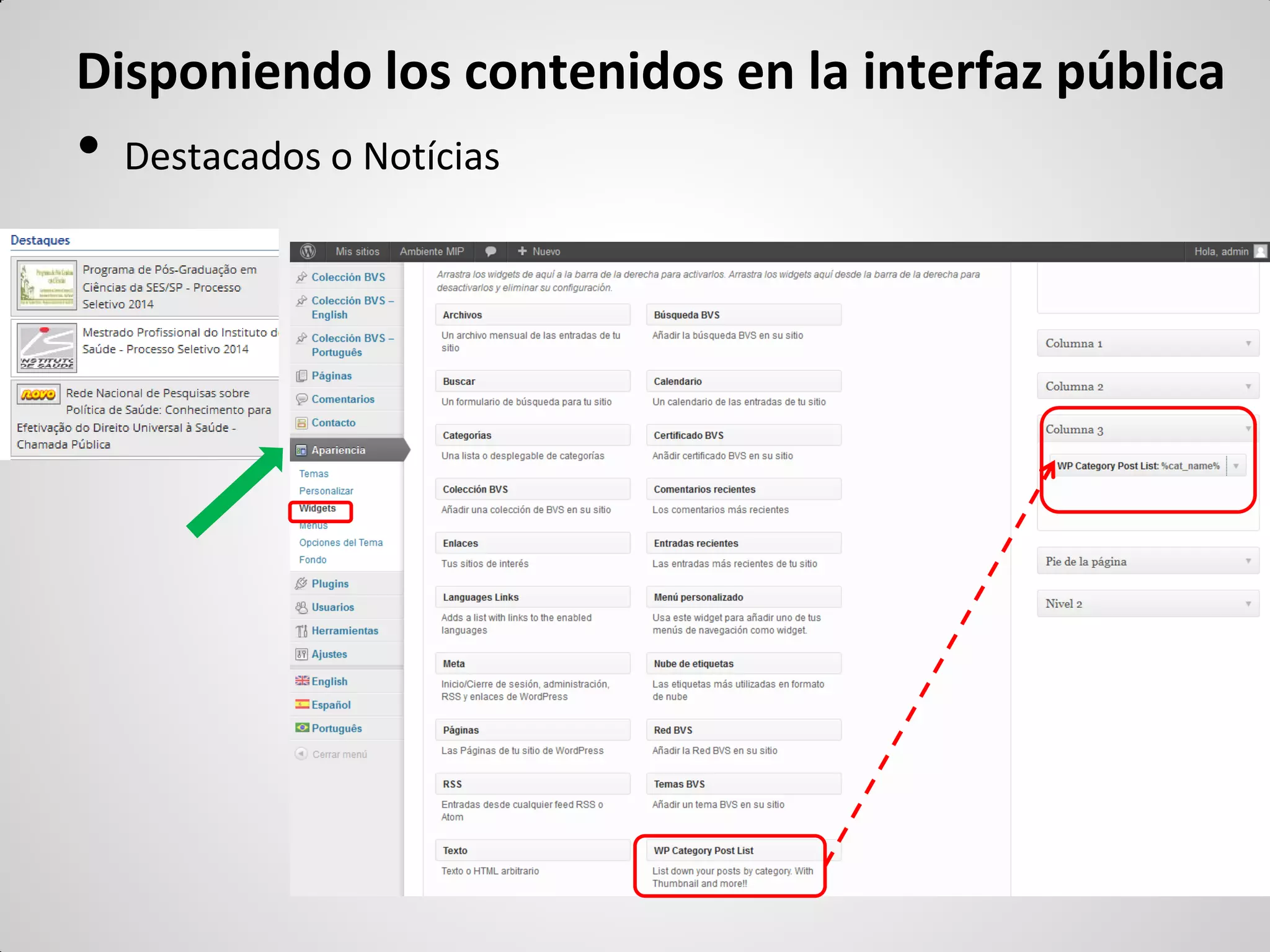The image size is (1270, 952).
Task: Click the plus icon beside Nuevo
Action: click(x=522, y=251)
